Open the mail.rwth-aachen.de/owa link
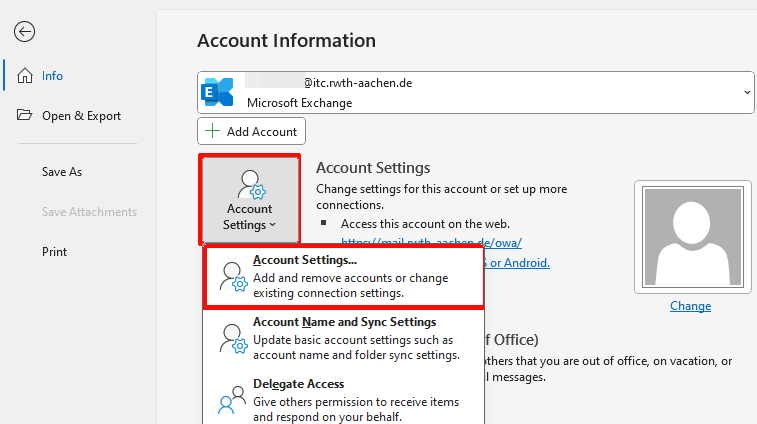757x424 pixels. point(431,242)
